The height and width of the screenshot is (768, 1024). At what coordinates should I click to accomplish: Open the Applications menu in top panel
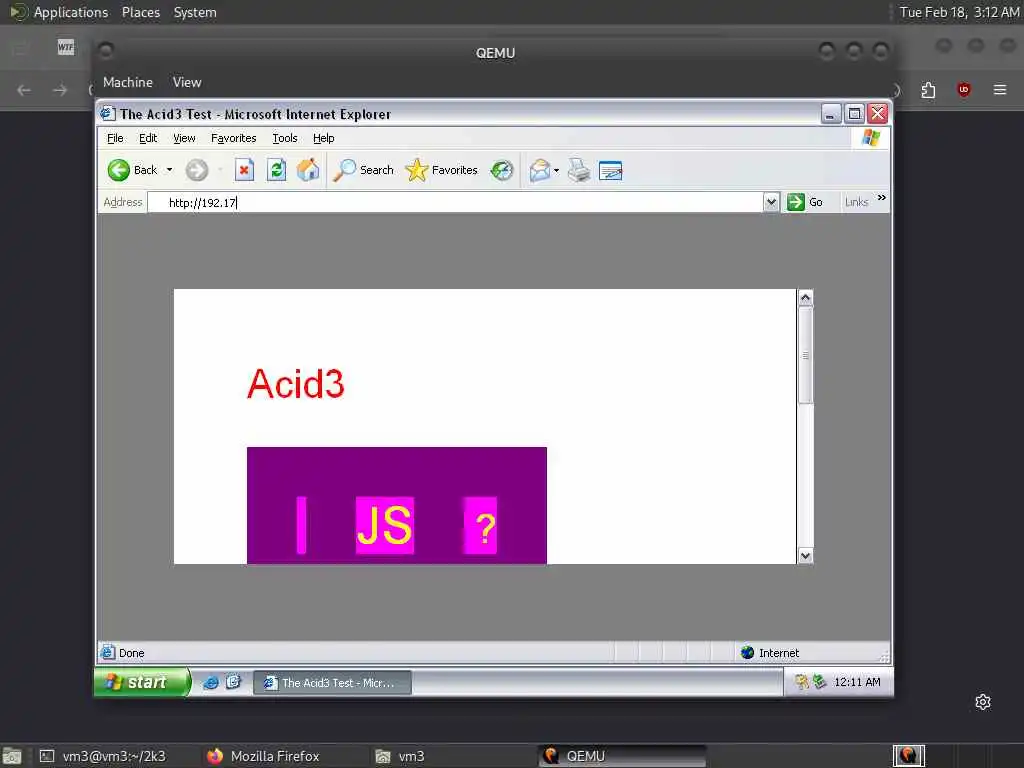point(71,12)
